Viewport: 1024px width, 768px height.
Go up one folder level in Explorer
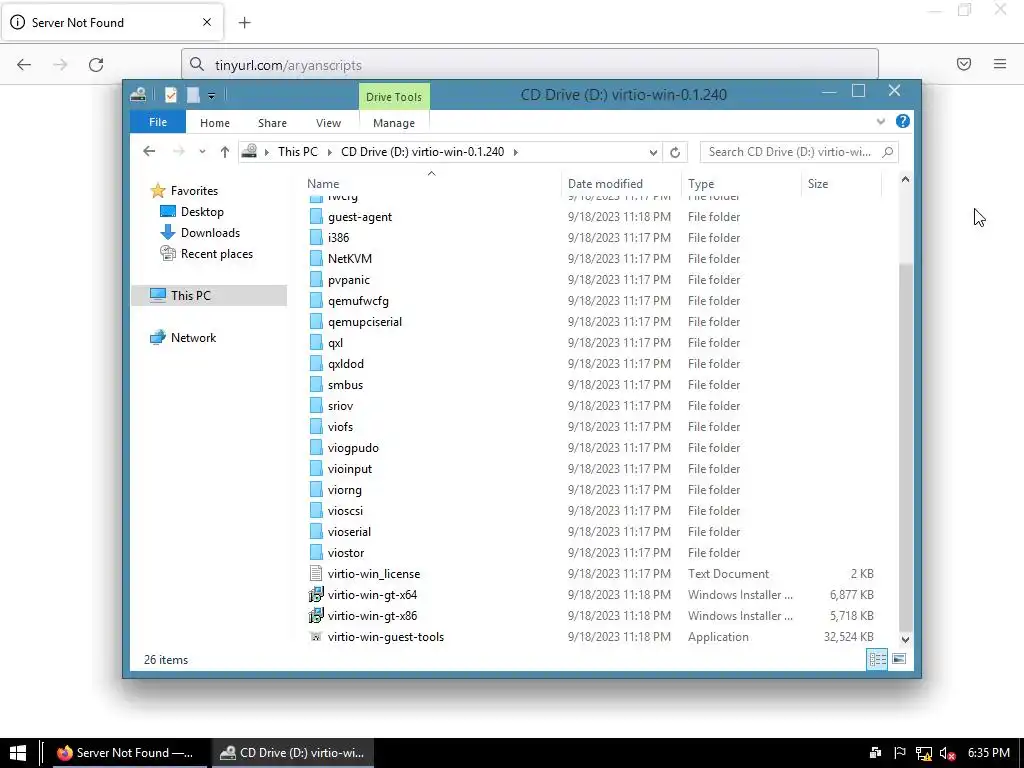[x=225, y=152]
